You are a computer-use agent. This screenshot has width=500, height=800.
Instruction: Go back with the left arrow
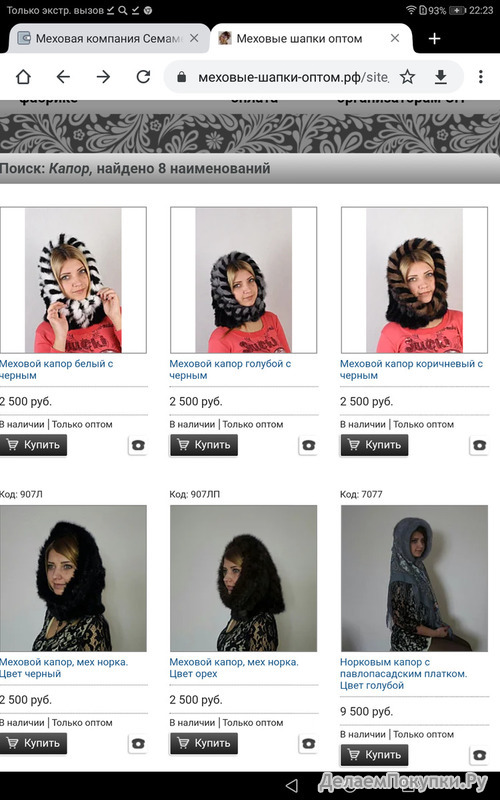click(63, 77)
